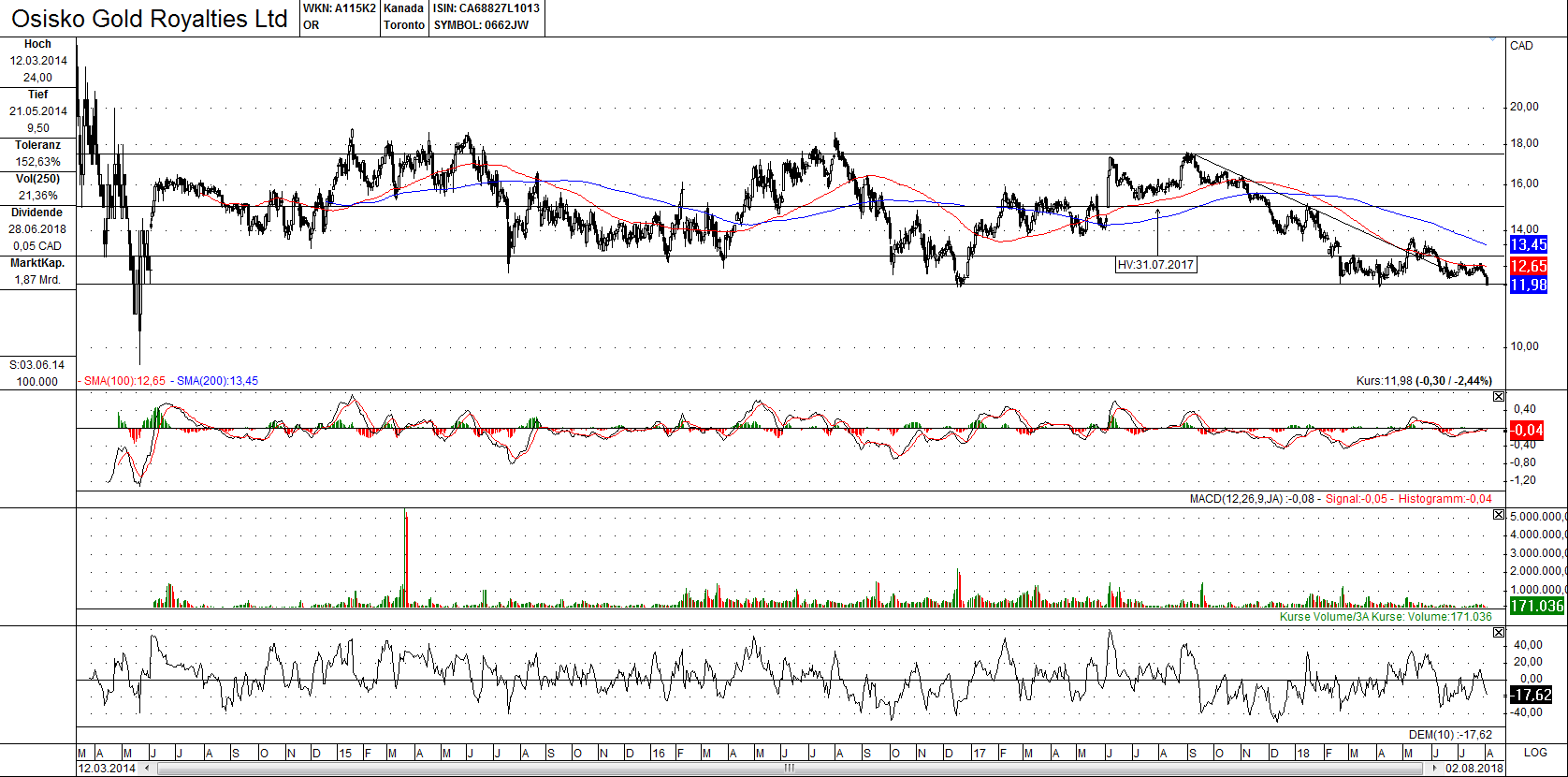Click the market cap value 1,87 Mrd.

pos(37,280)
